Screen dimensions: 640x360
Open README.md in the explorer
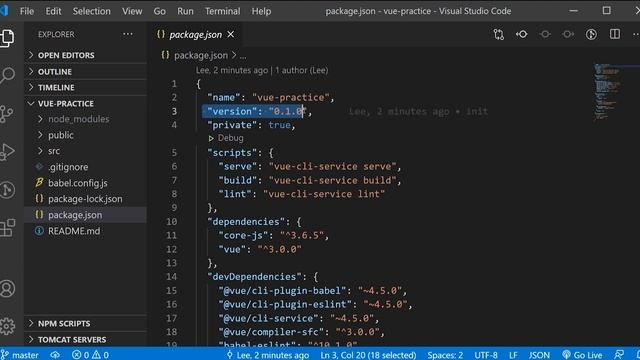pos(86,231)
